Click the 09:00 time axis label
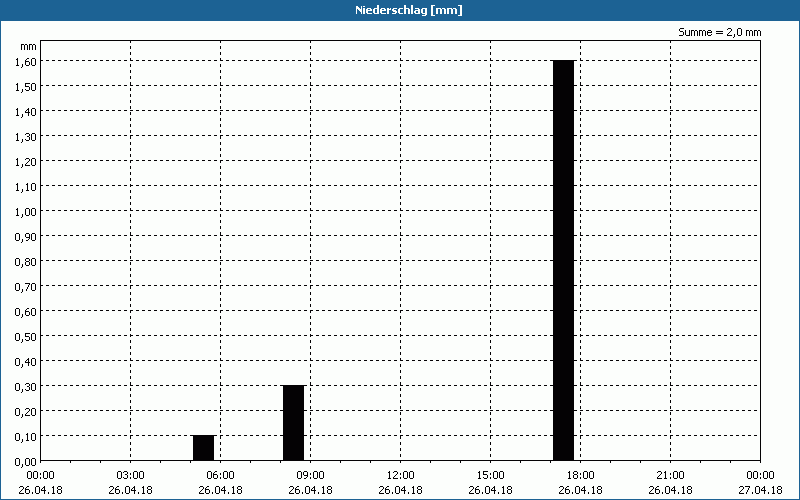This screenshot has height=500, width=800. coord(310,476)
